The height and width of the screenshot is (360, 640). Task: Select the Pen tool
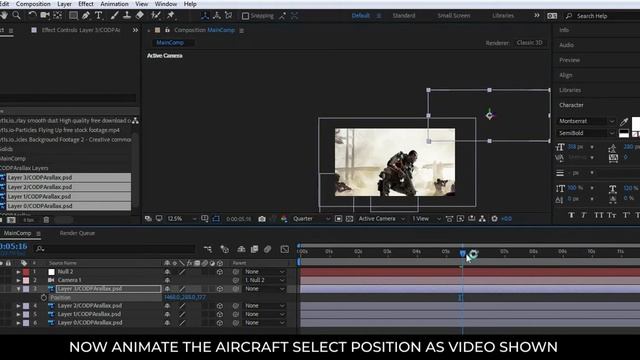(86, 16)
